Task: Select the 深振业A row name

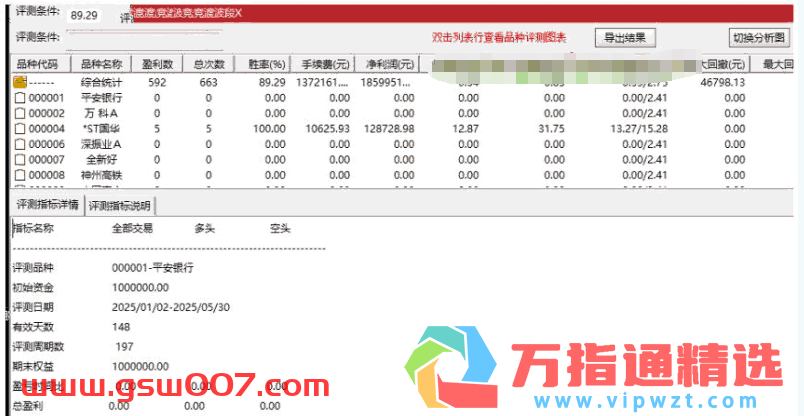Action: 102,145
